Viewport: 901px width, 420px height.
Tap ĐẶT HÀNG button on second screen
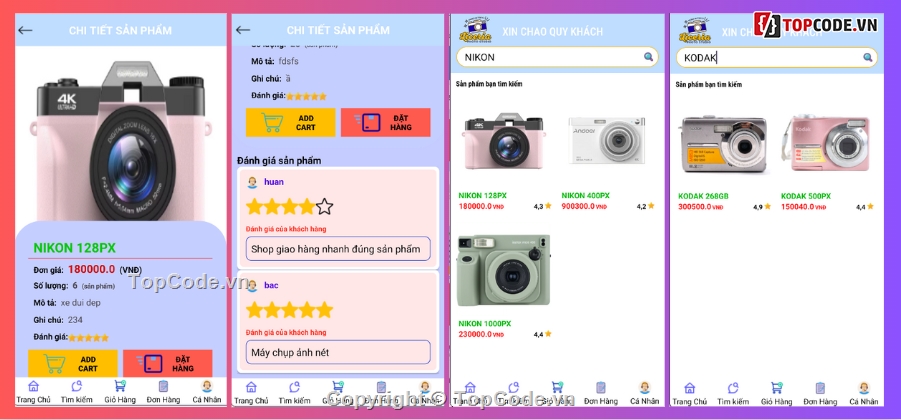click(386, 122)
